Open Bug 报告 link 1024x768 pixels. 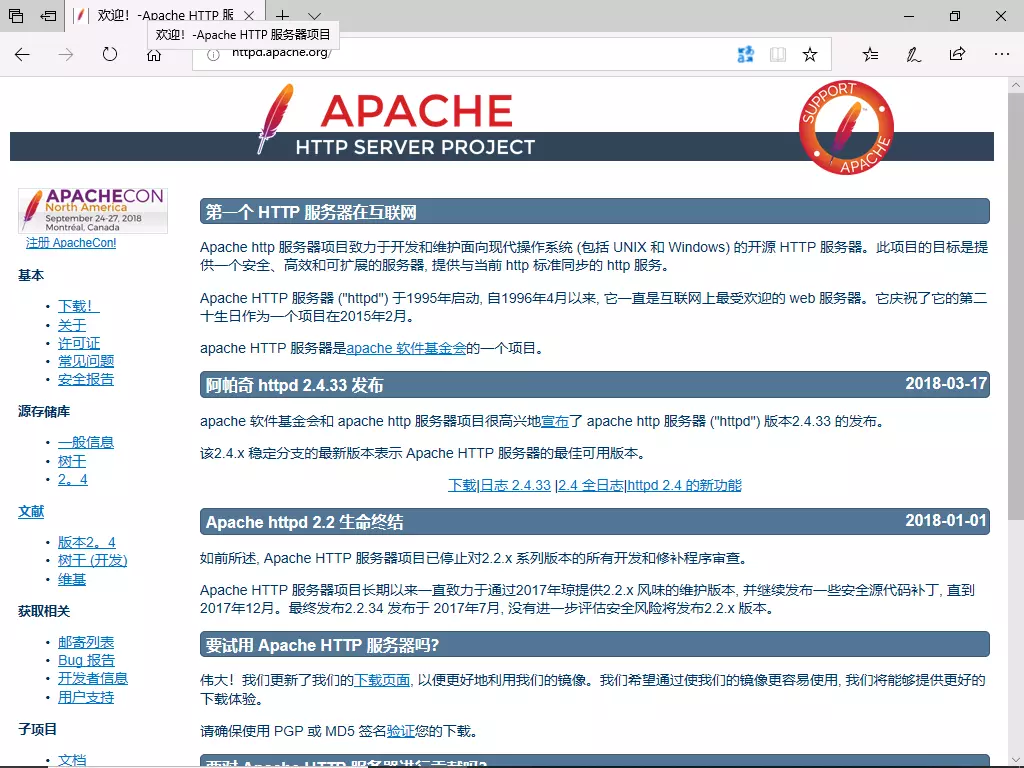[86, 660]
